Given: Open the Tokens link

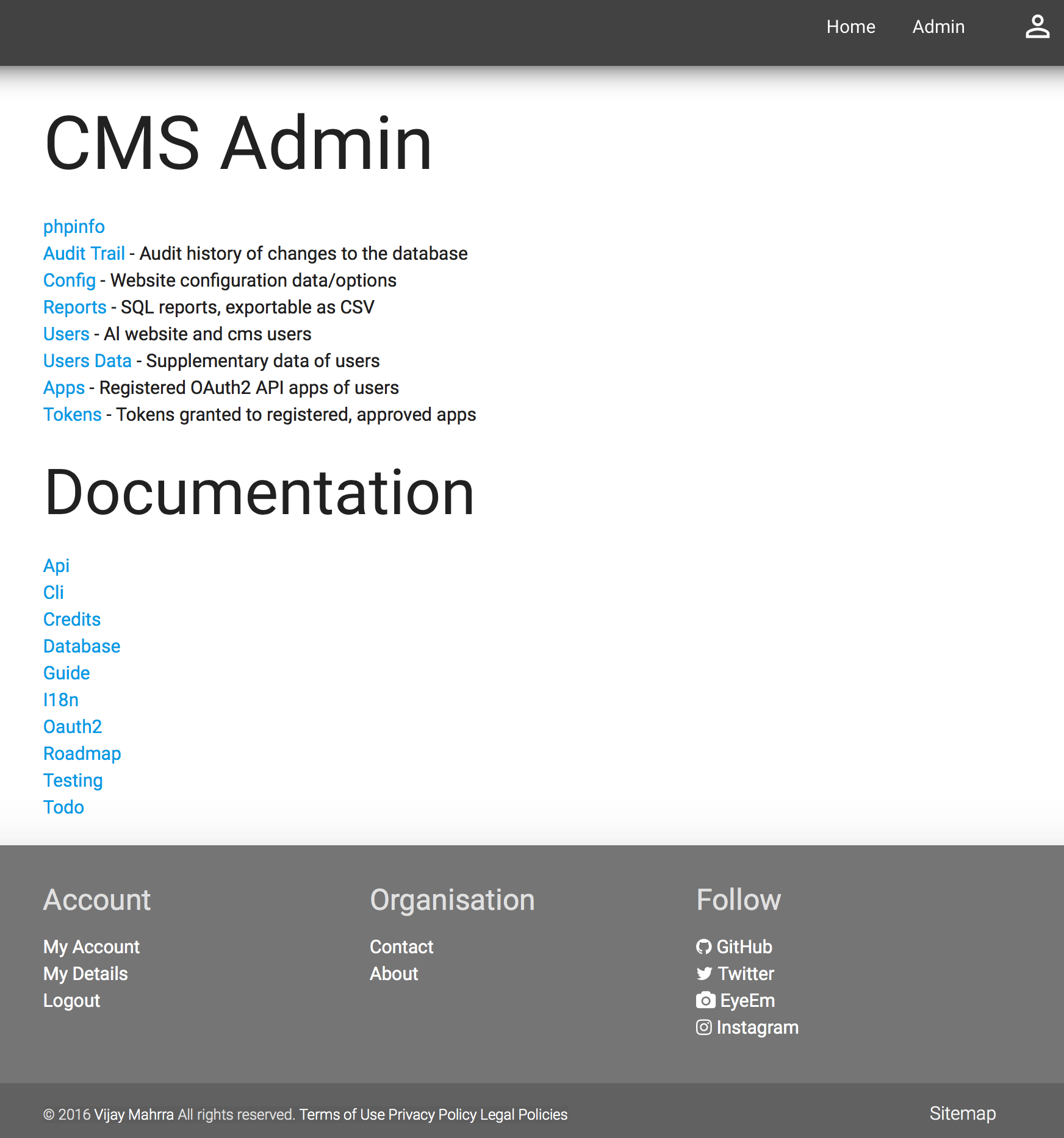Looking at the screenshot, I should [x=73, y=414].
